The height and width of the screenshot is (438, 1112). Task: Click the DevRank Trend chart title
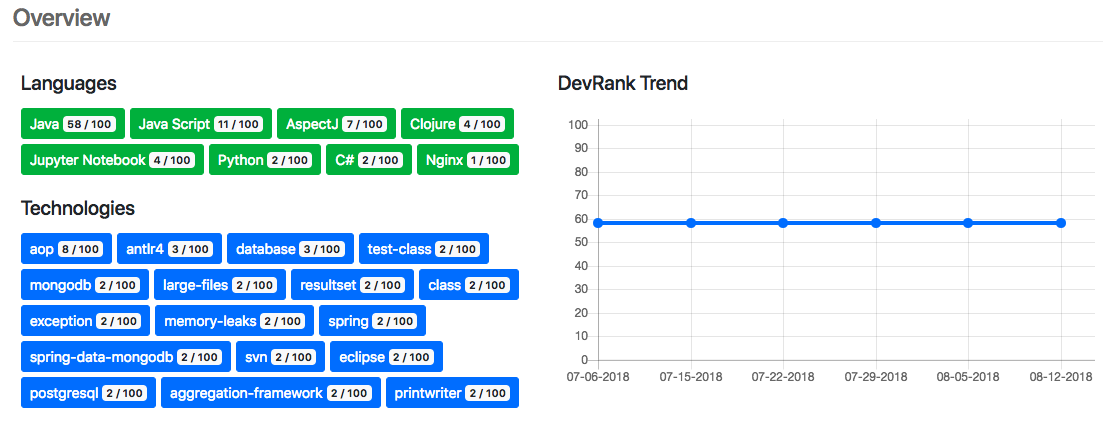pos(623,83)
